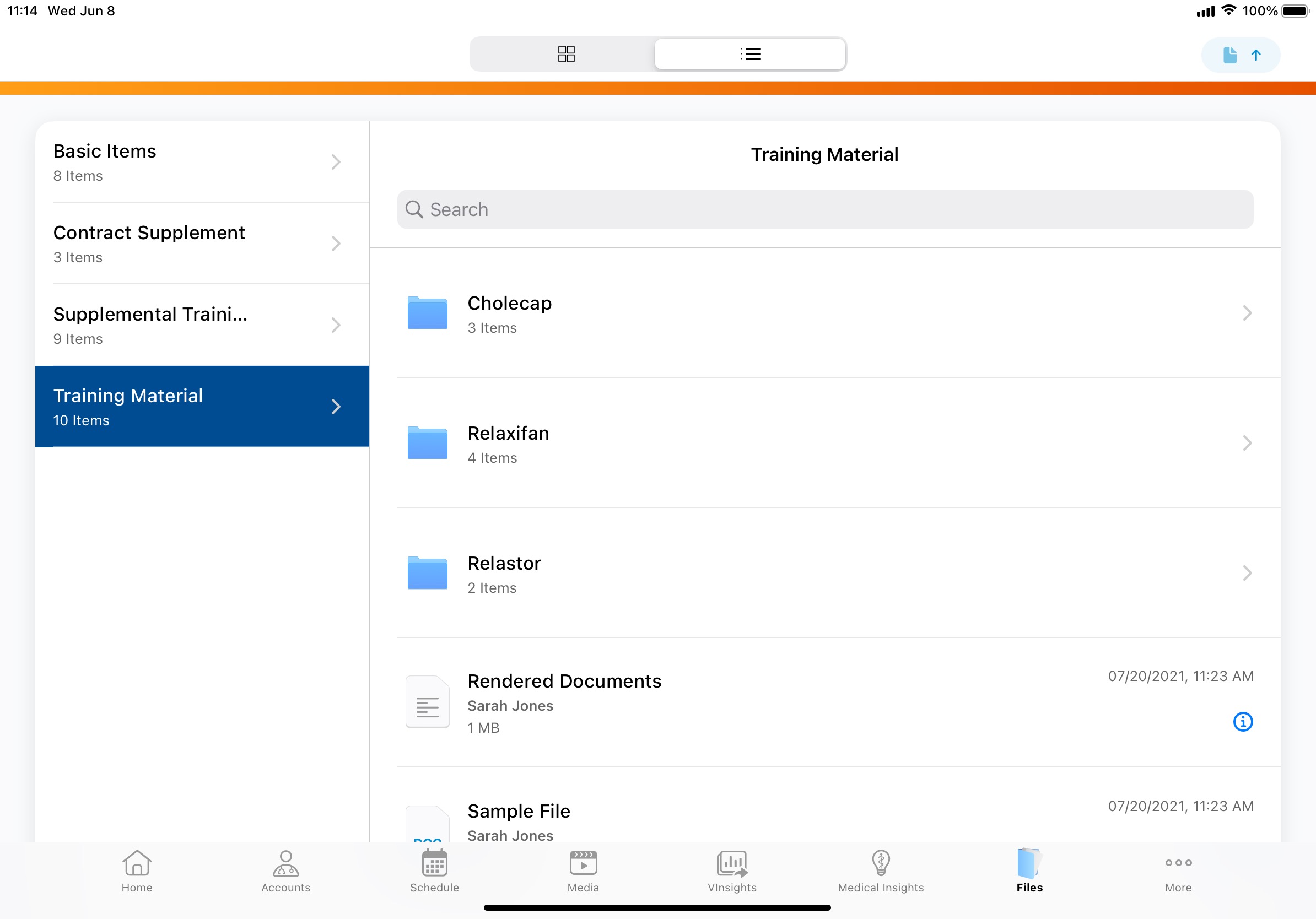
Task: Expand Basic Items chevron
Action: click(x=336, y=162)
